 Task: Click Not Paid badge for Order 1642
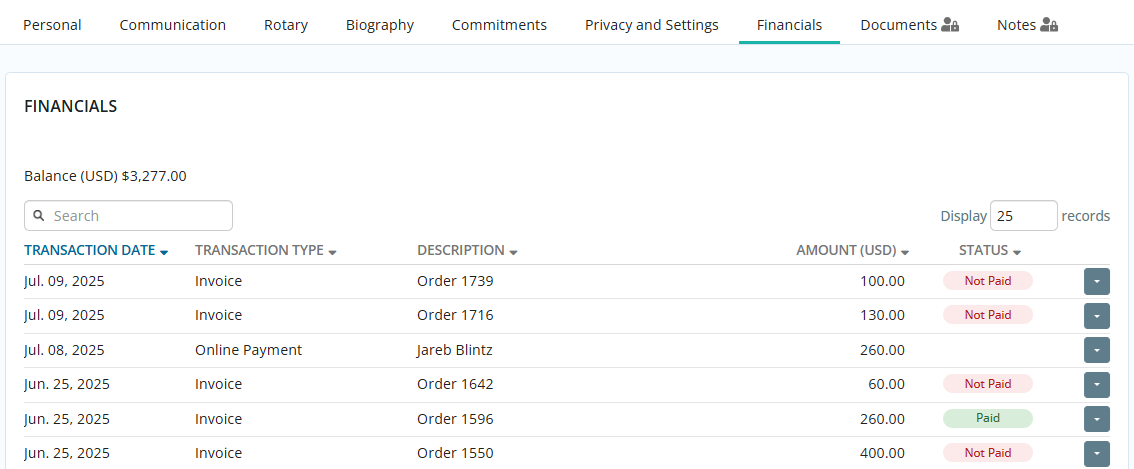988,384
